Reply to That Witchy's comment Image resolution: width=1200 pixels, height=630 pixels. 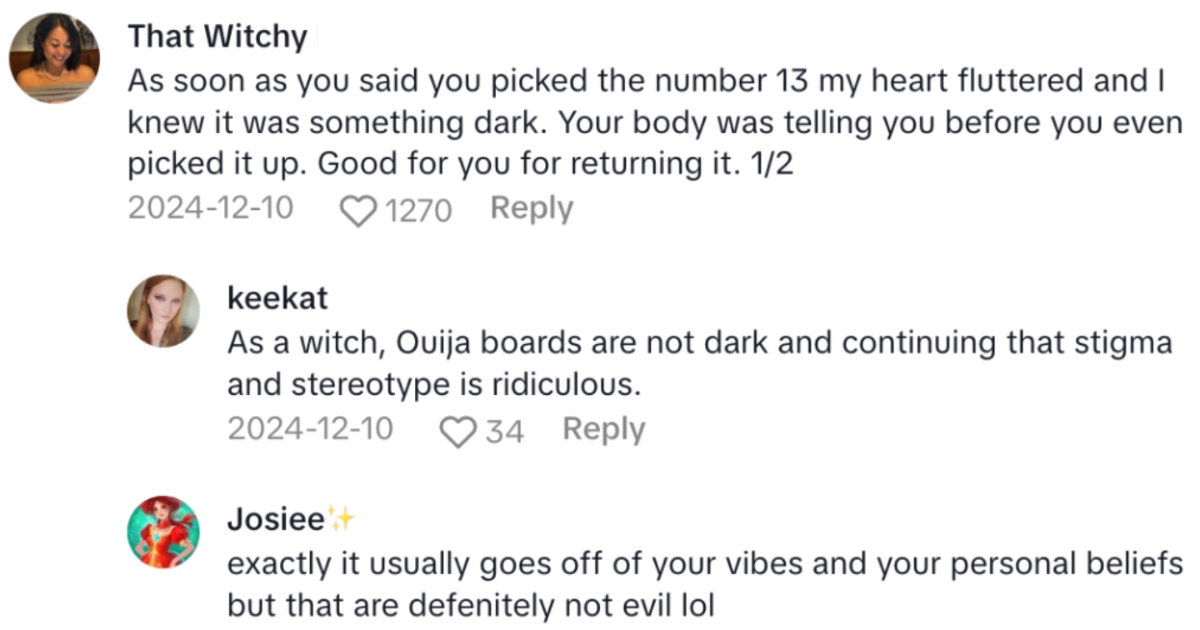pyautogui.click(x=532, y=208)
